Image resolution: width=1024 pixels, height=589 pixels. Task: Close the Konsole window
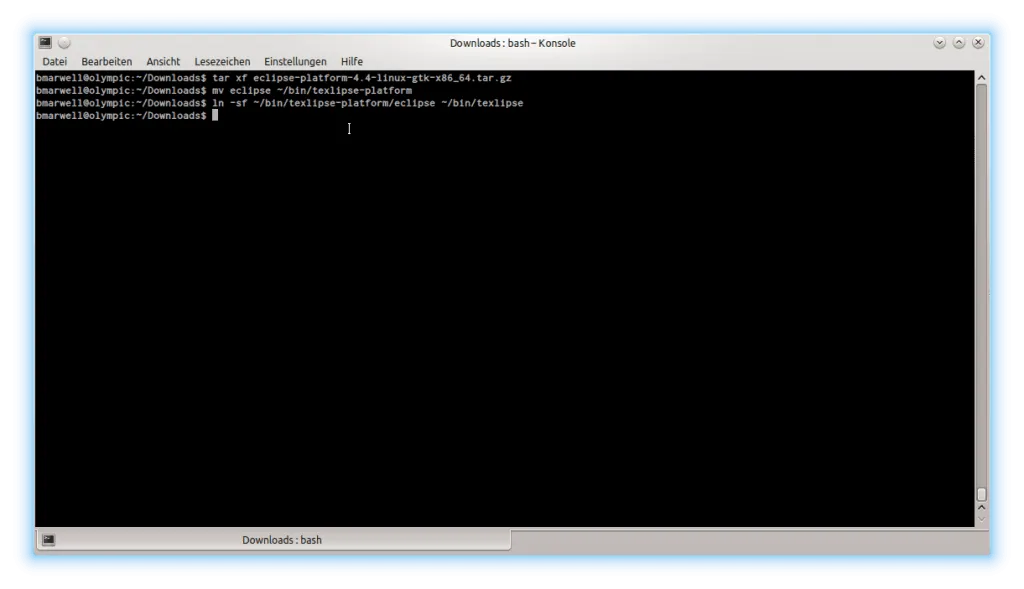(x=978, y=43)
